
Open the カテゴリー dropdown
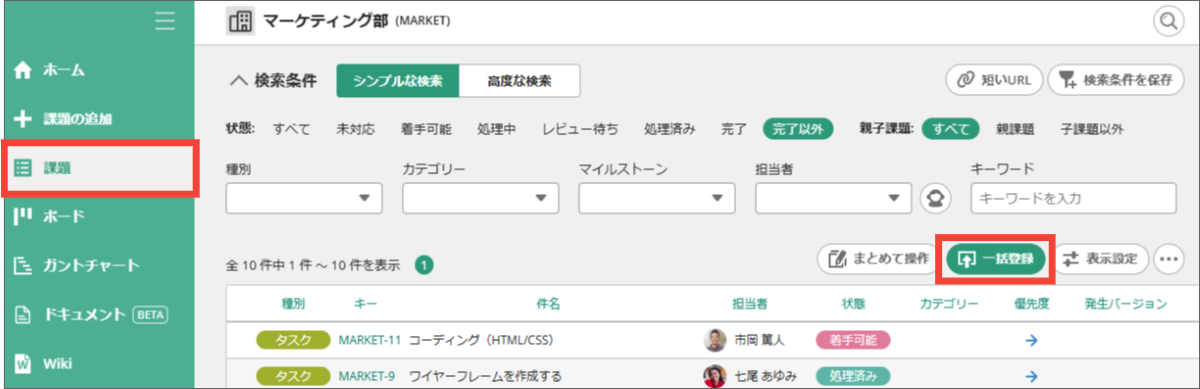[x=480, y=198]
